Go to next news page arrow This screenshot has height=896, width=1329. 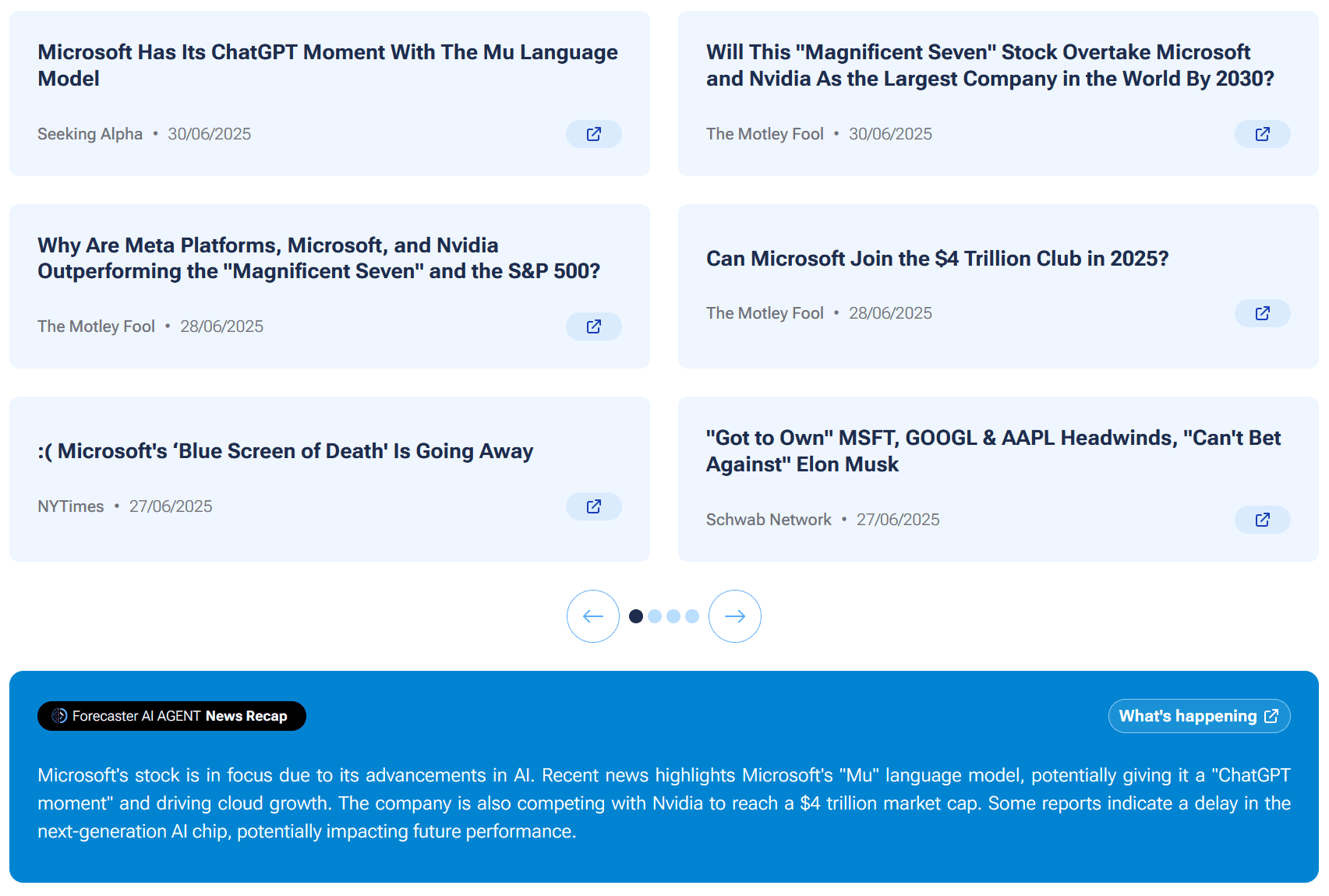point(734,616)
